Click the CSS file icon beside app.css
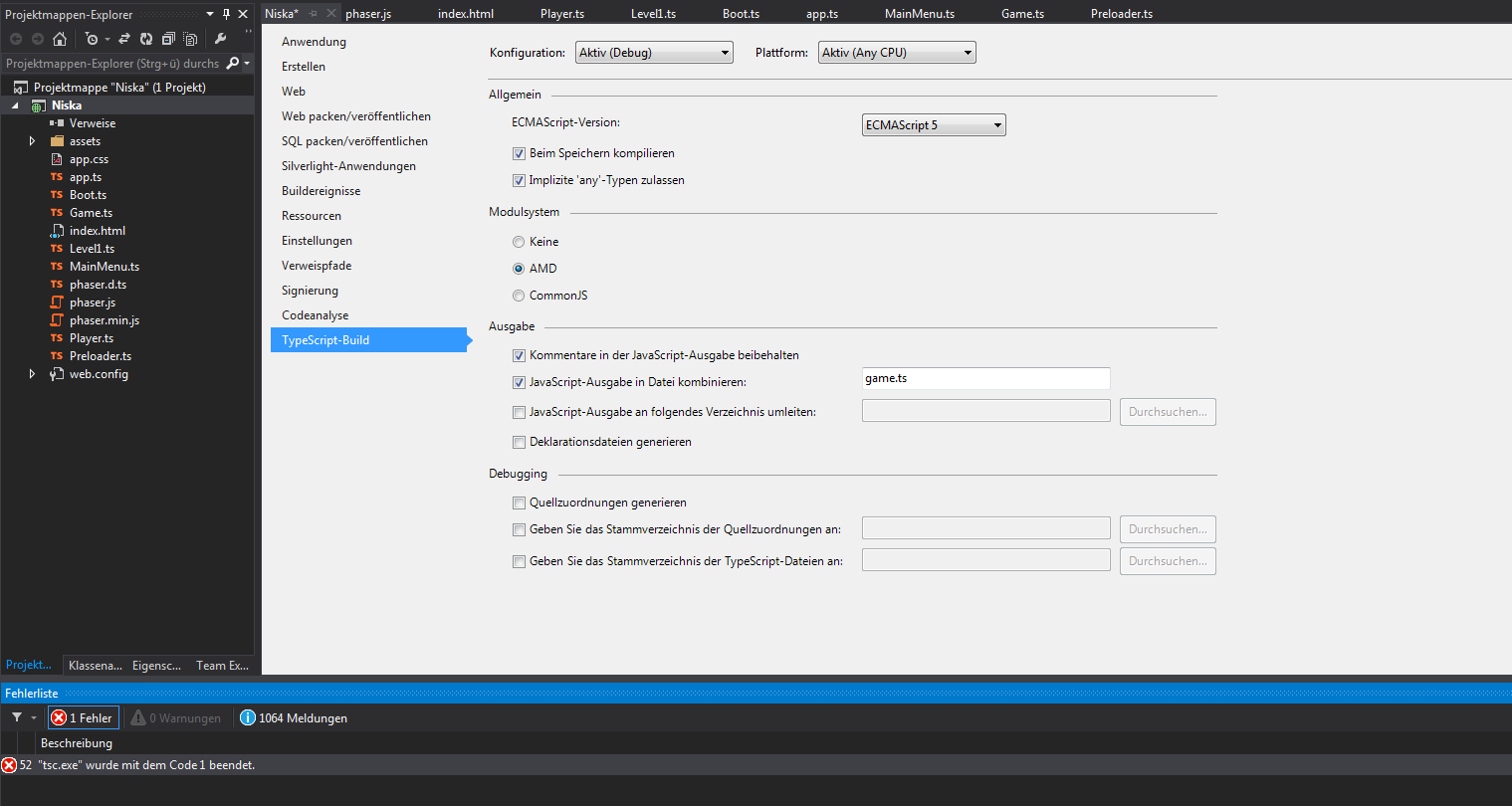The width and height of the screenshot is (1512, 806). click(57, 159)
